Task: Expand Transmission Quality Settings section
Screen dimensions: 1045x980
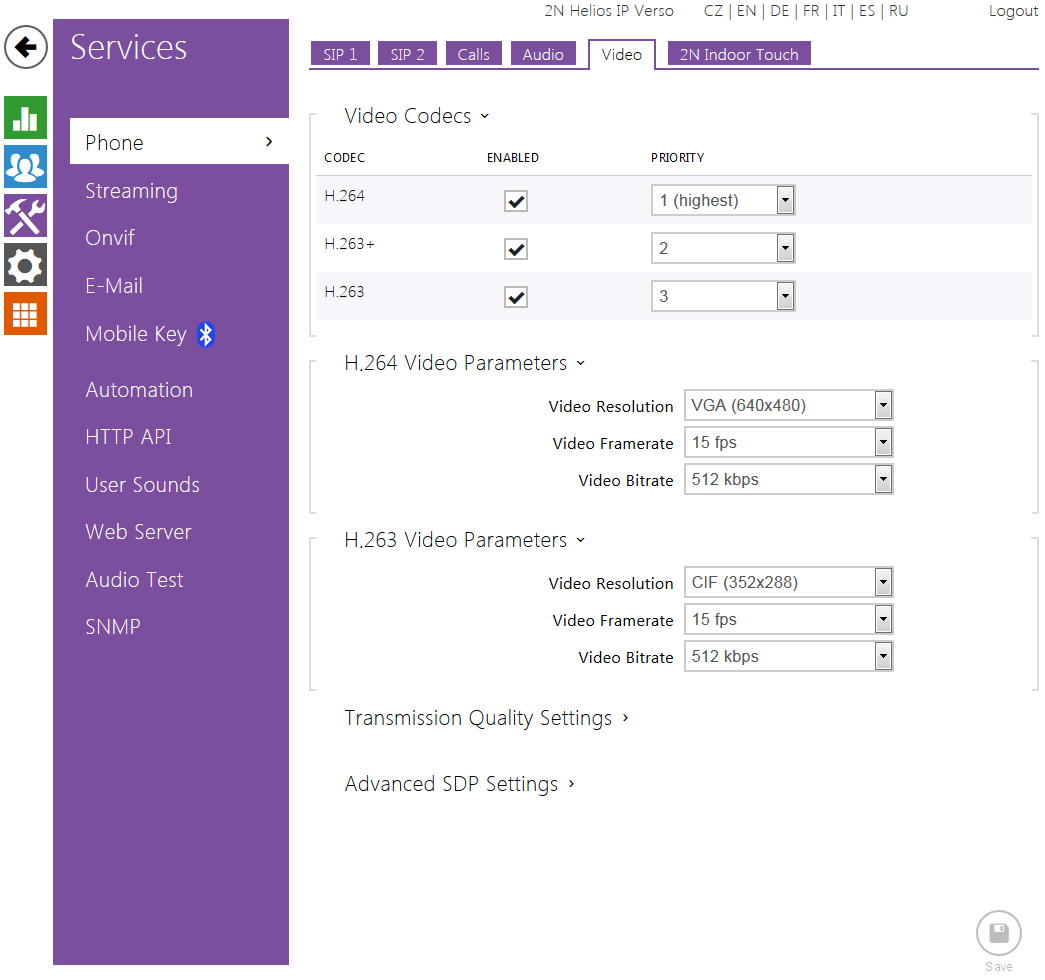Action: click(x=486, y=719)
